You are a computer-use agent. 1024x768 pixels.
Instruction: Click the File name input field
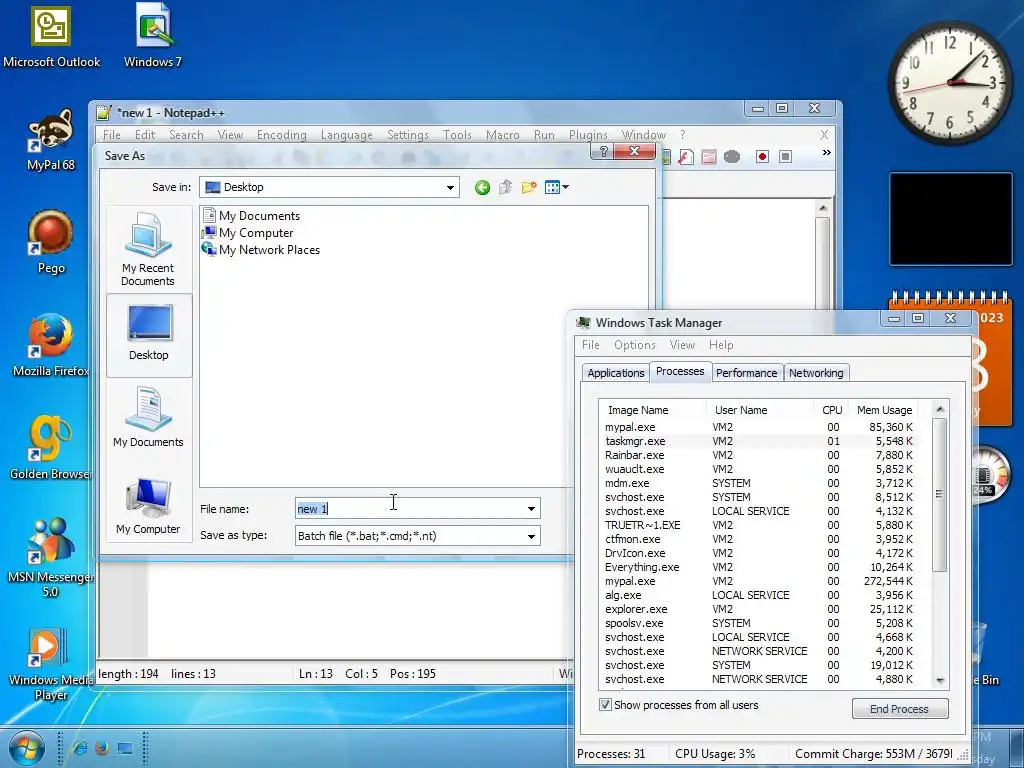pos(409,509)
